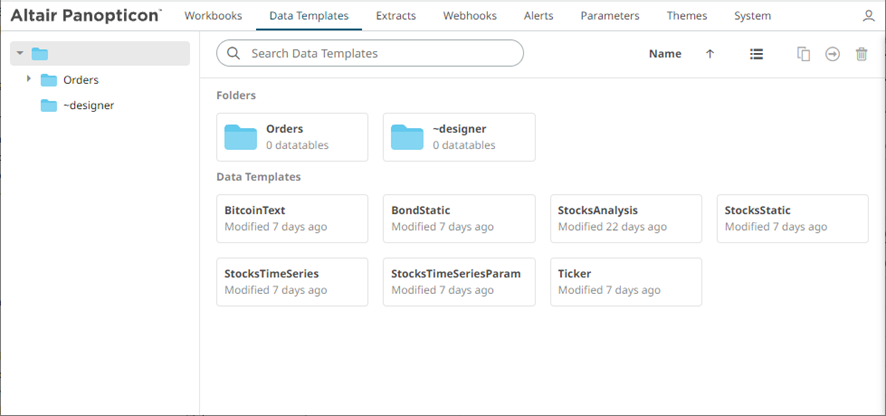Image resolution: width=886 pixels, height=416 pixels.
Task: Go to the Webhooks tab
Action: pos(470,16)
